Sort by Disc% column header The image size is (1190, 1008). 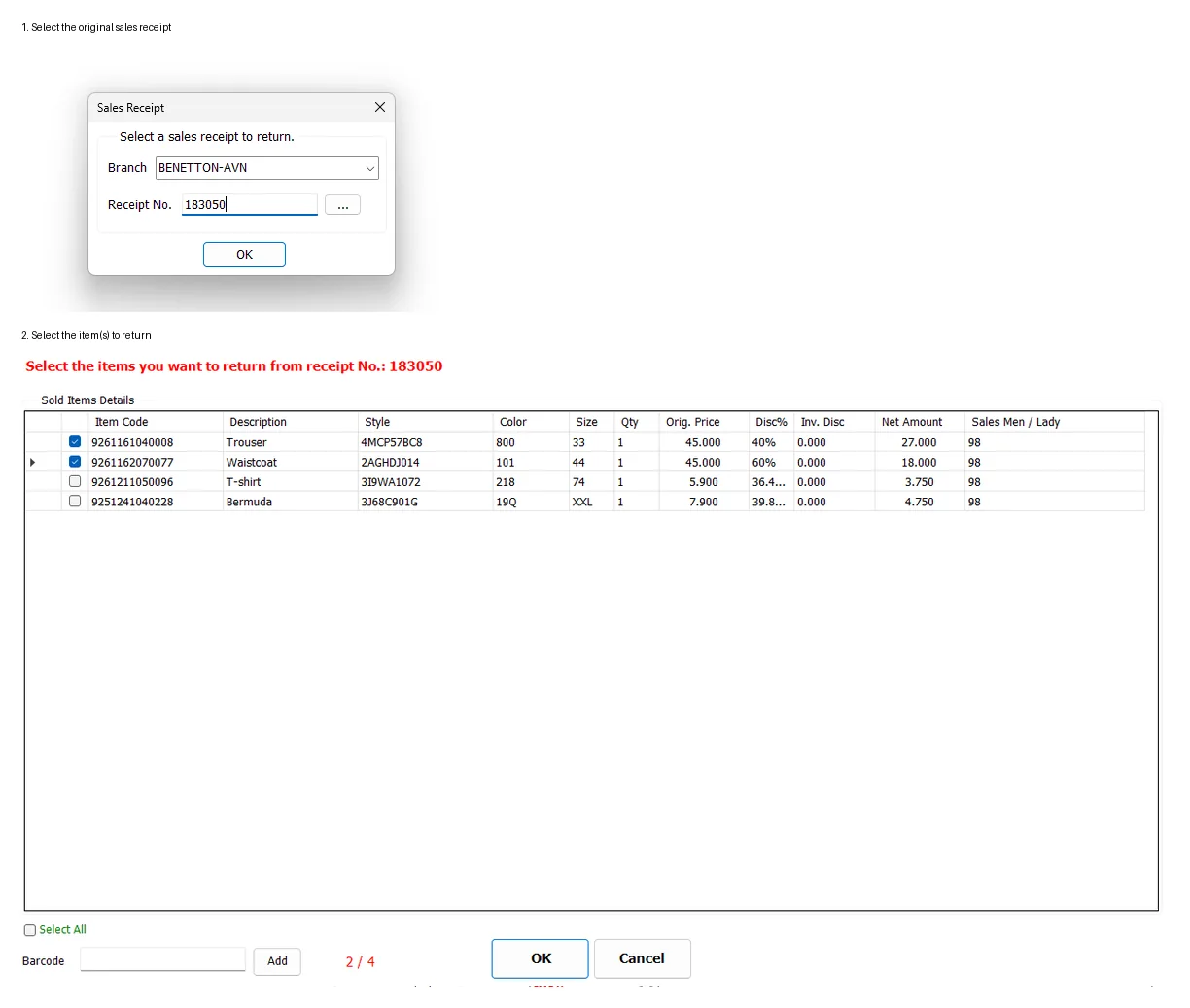[x=772, y=422]
